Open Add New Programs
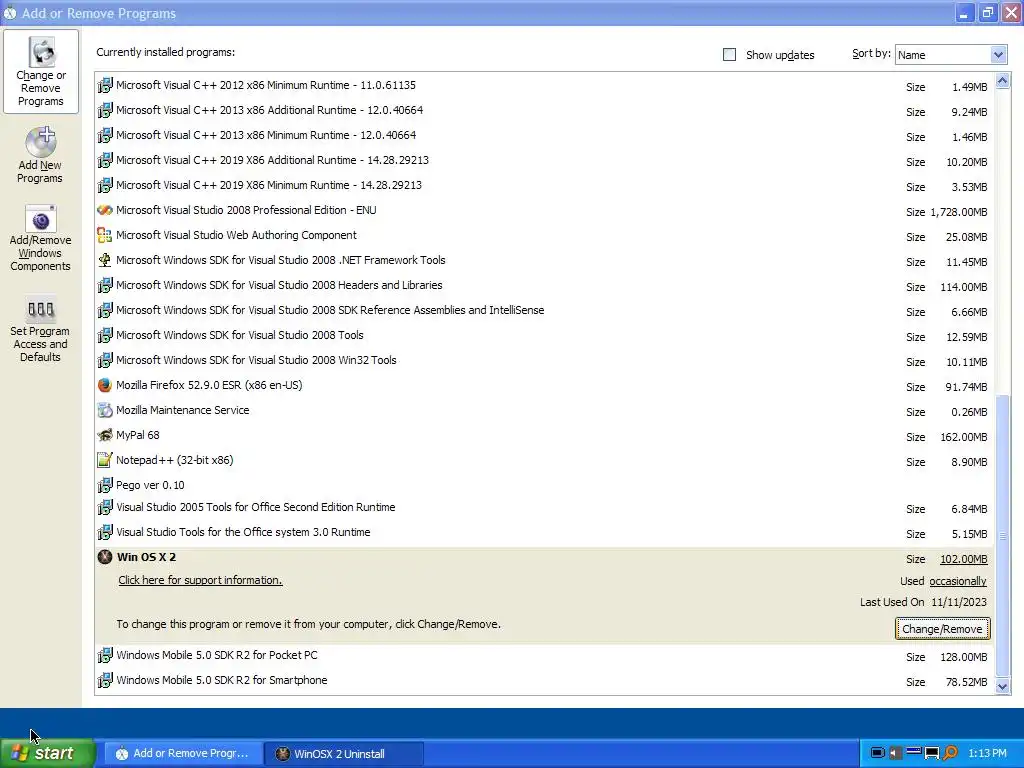1024x768 pixels. point(40,155)
